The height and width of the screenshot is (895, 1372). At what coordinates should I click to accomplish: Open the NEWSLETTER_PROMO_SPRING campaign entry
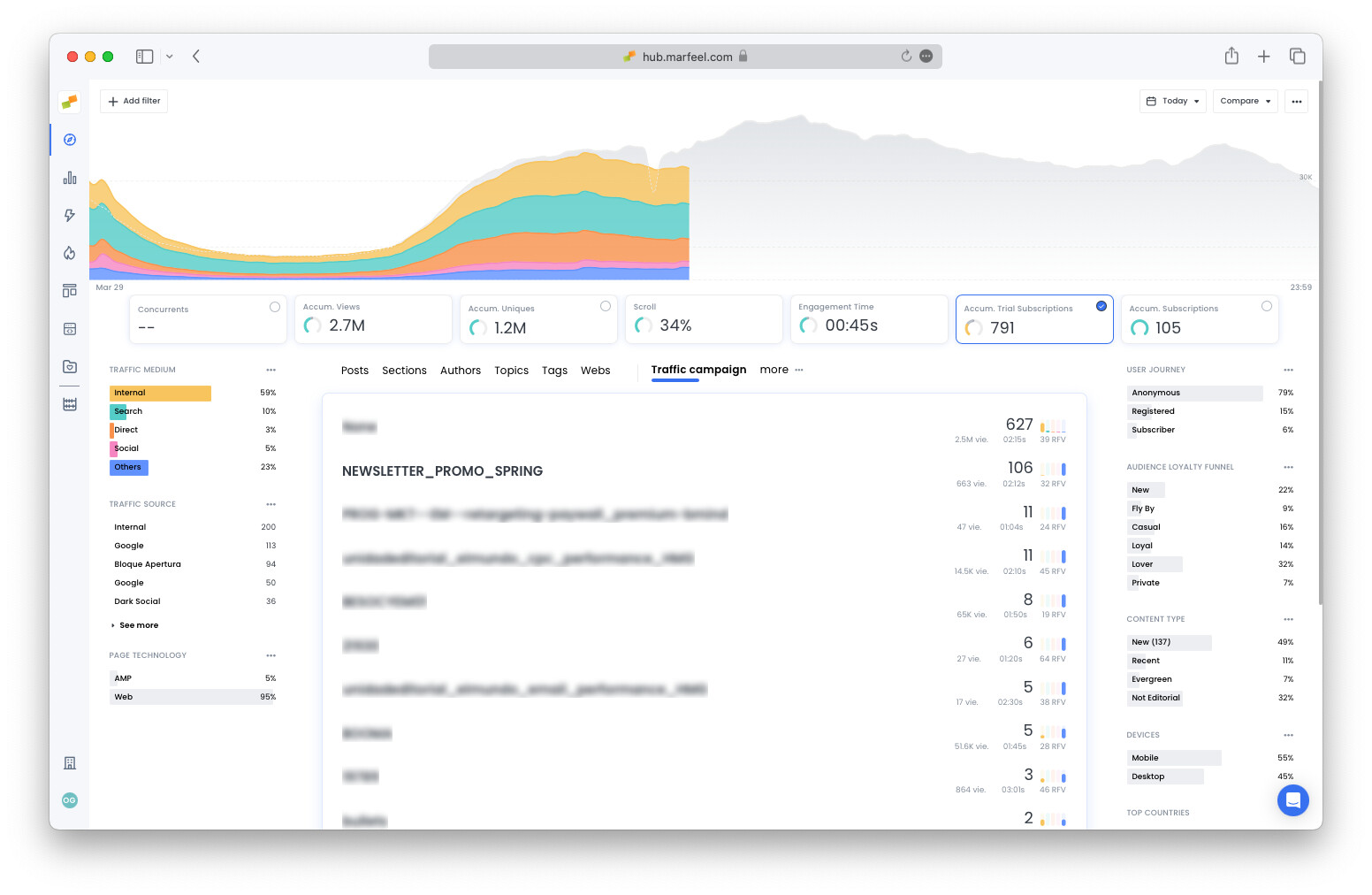442,470
